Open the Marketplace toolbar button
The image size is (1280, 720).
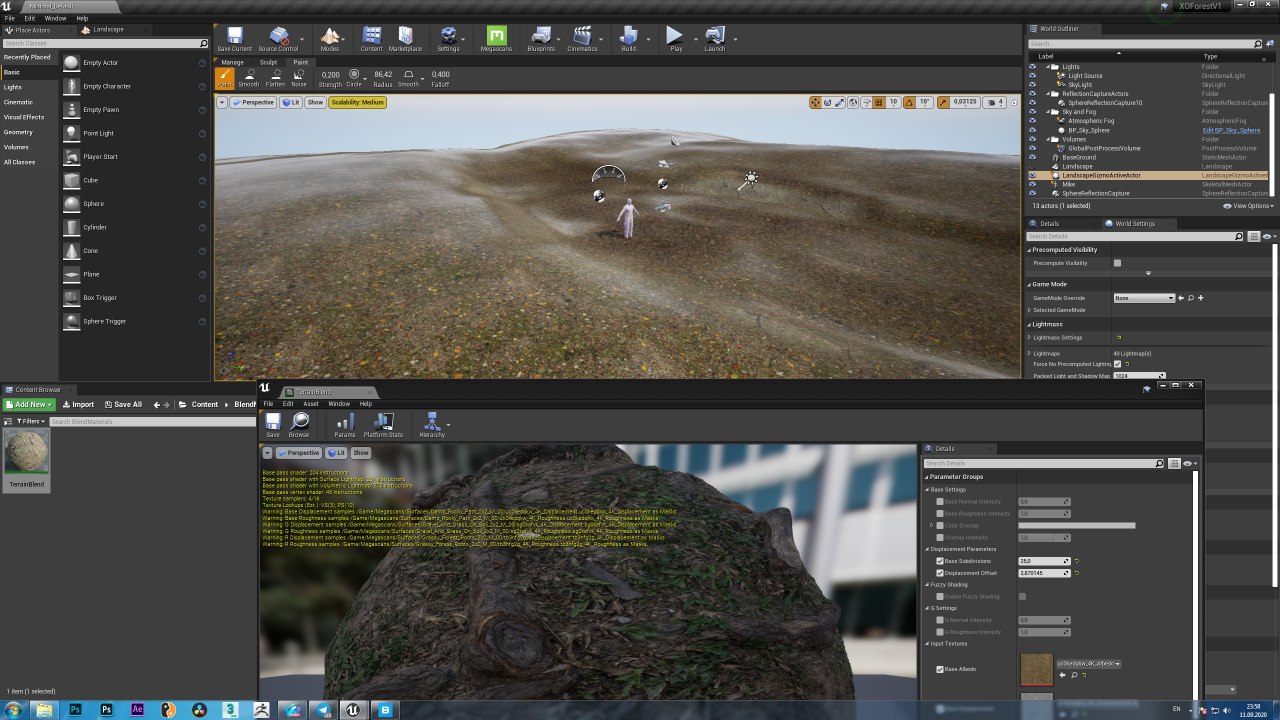tap(405, 39)
